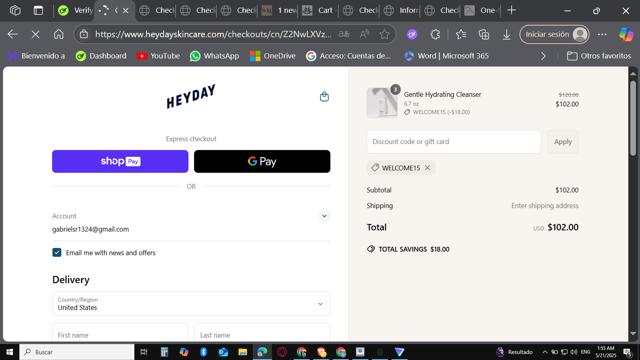This screenshot has width=640, height=360.
Task: Open the Otros favoritos folder
Action: (x=599, y=56)
